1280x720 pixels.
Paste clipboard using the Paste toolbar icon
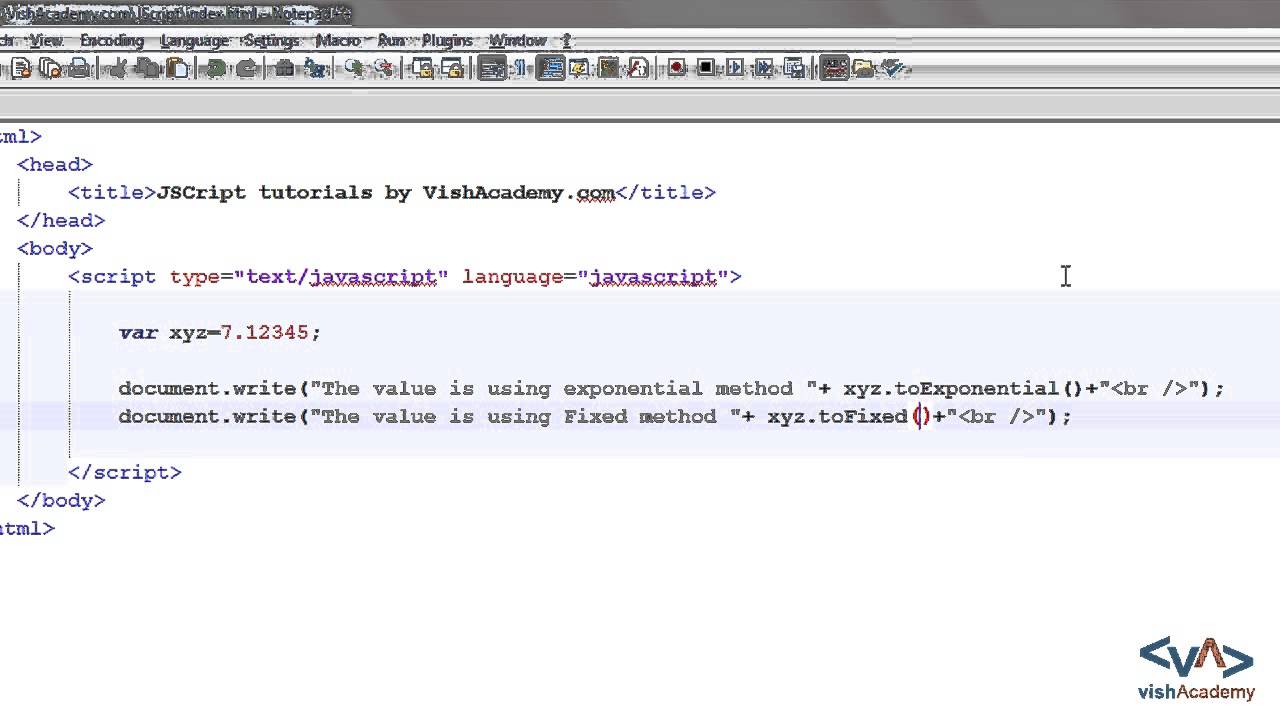[x=178, y=68]
